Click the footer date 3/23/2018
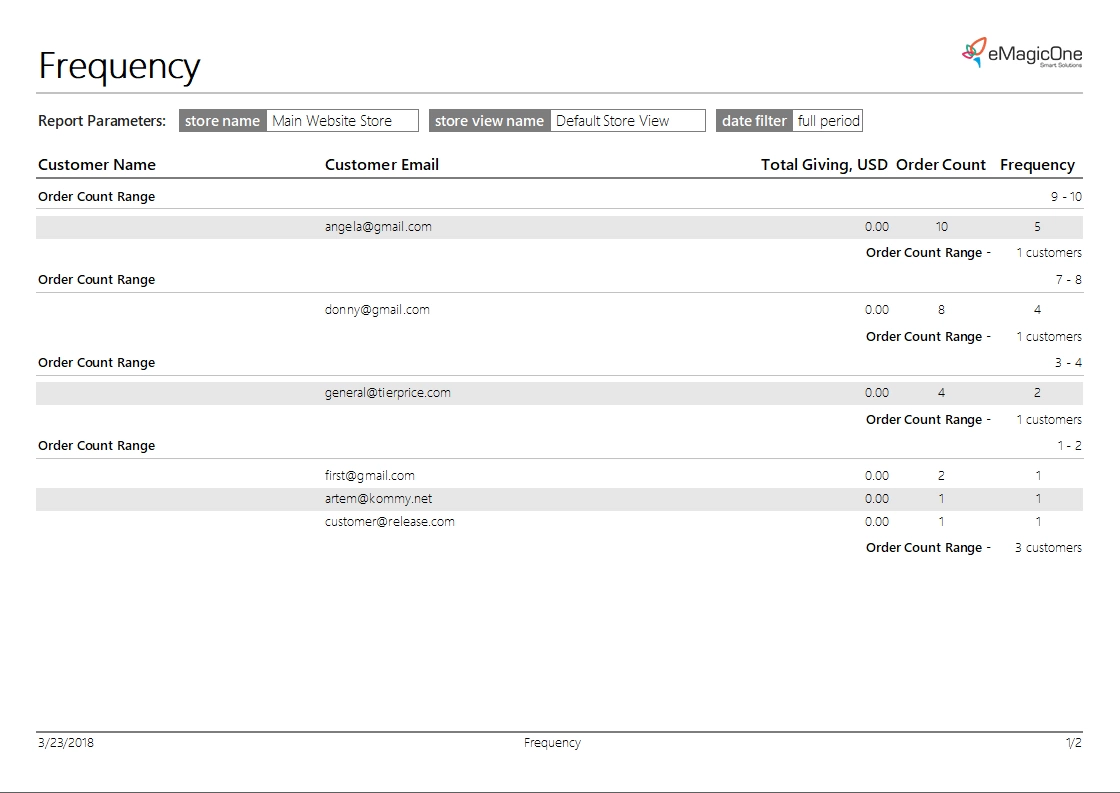1120x793 pixels. 66,742
